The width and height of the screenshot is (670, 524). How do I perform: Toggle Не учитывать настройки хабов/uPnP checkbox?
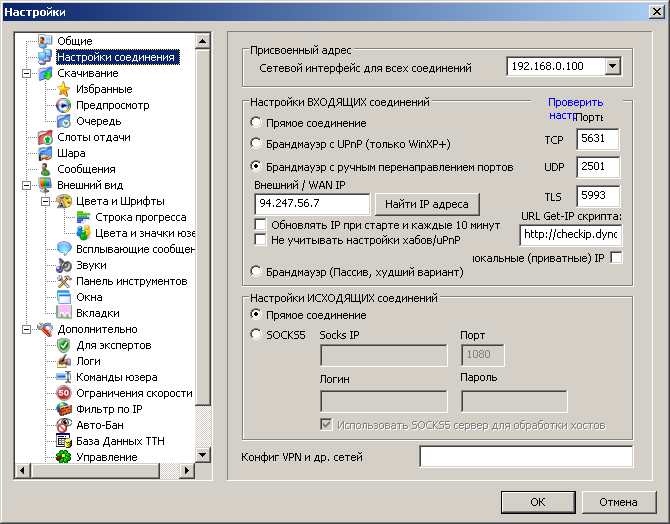point(260,240)
